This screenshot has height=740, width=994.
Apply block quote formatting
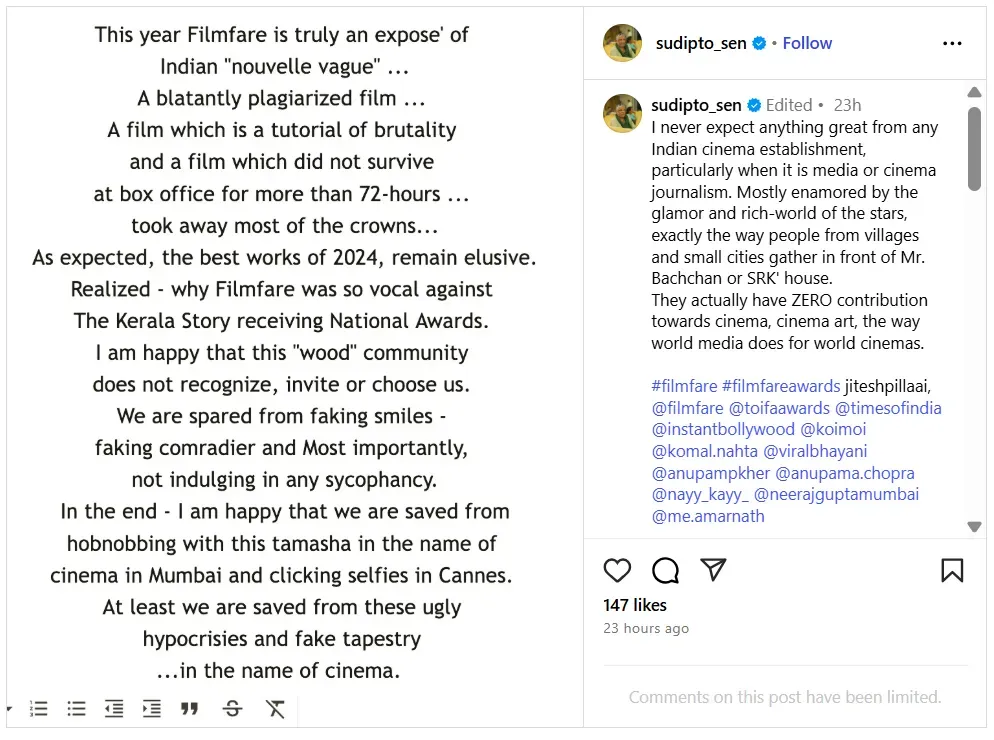click(190, 709)
